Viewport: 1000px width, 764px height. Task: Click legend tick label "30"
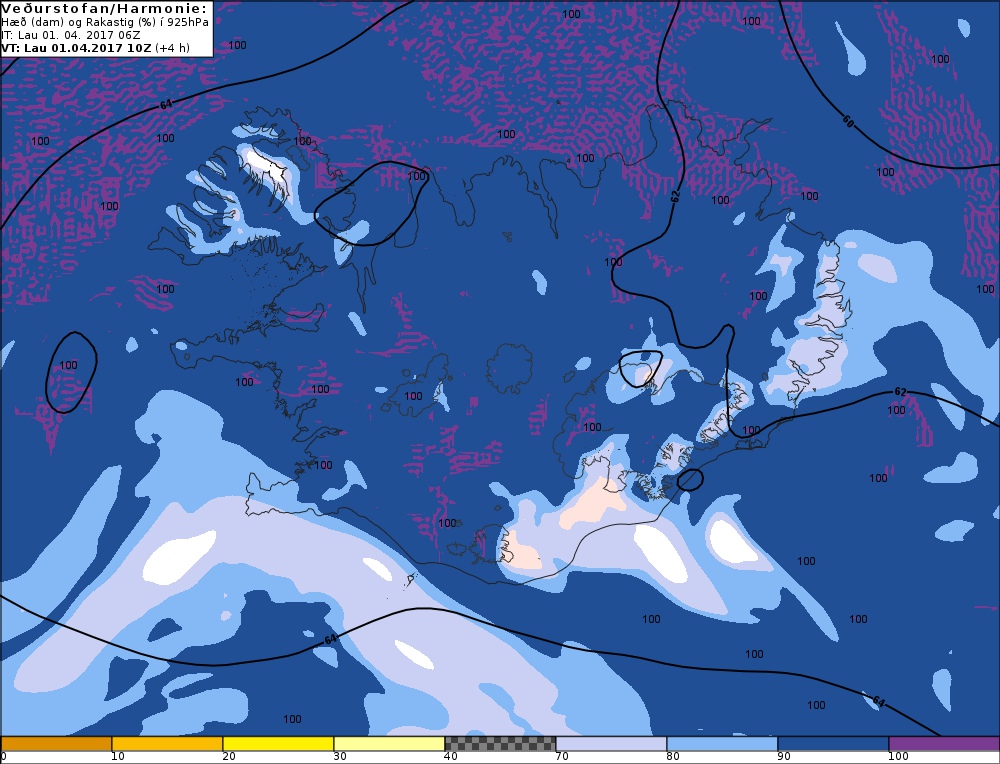[340, 756]
